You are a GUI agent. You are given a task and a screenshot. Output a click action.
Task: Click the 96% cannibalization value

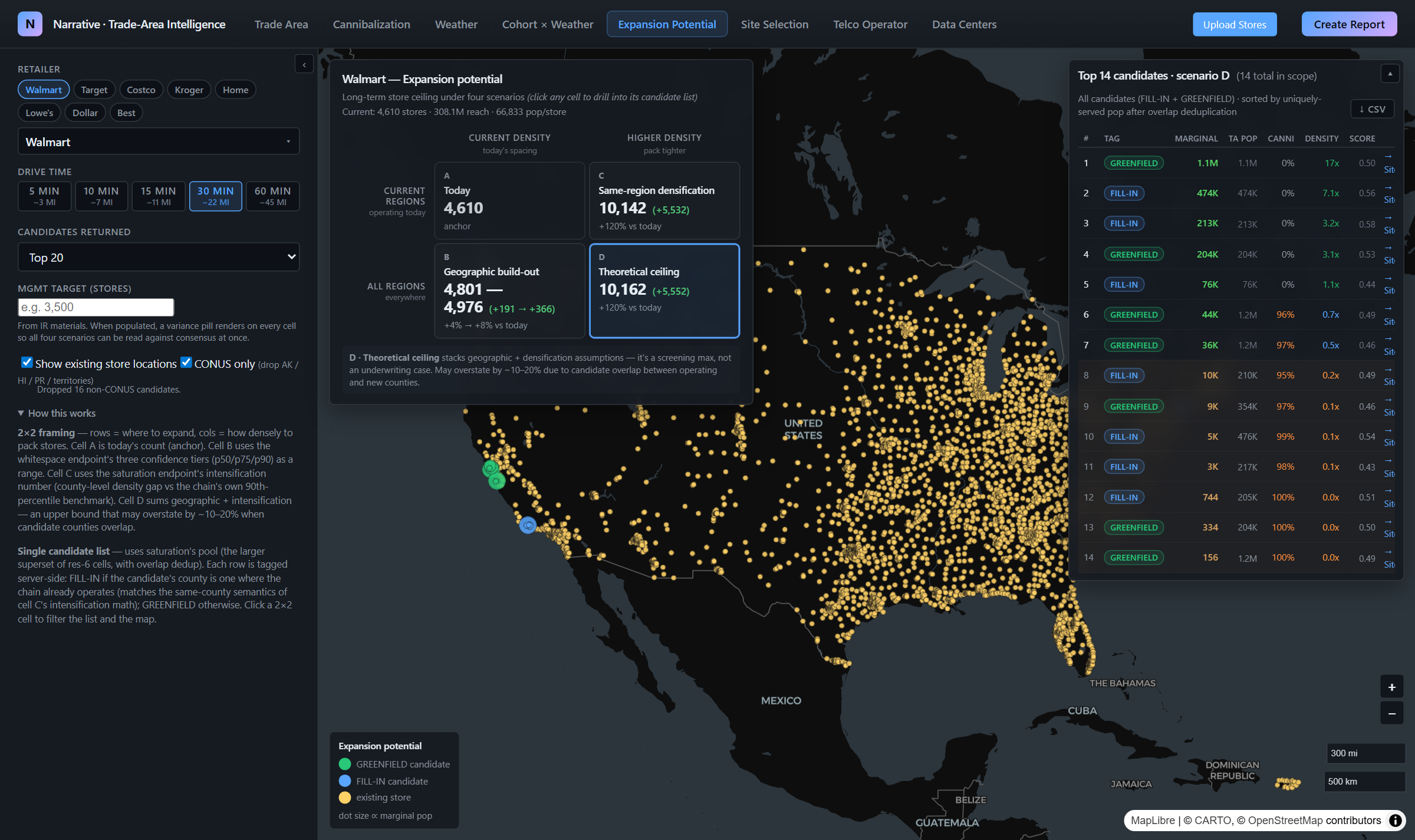point(1285,315)
